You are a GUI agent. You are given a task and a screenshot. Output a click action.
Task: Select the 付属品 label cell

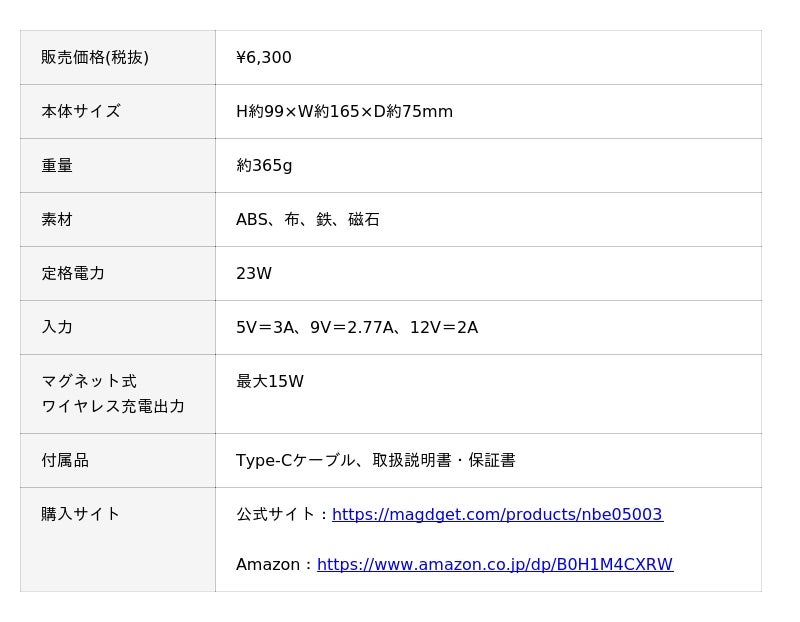tap(118, 461)
